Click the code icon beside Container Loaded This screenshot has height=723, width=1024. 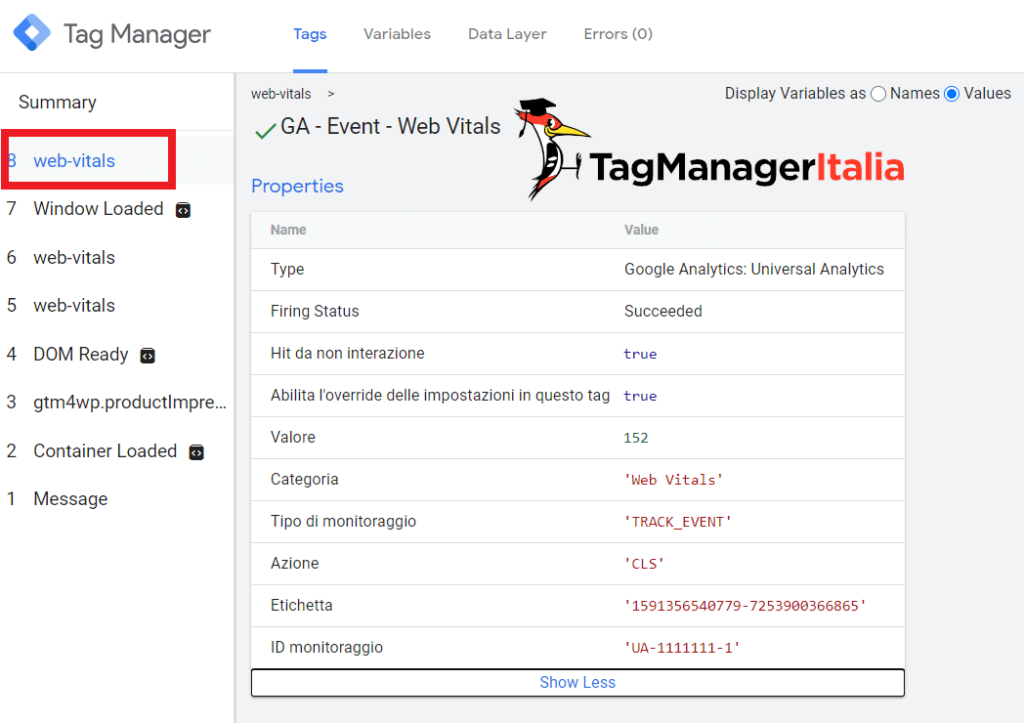pos(196,453)
